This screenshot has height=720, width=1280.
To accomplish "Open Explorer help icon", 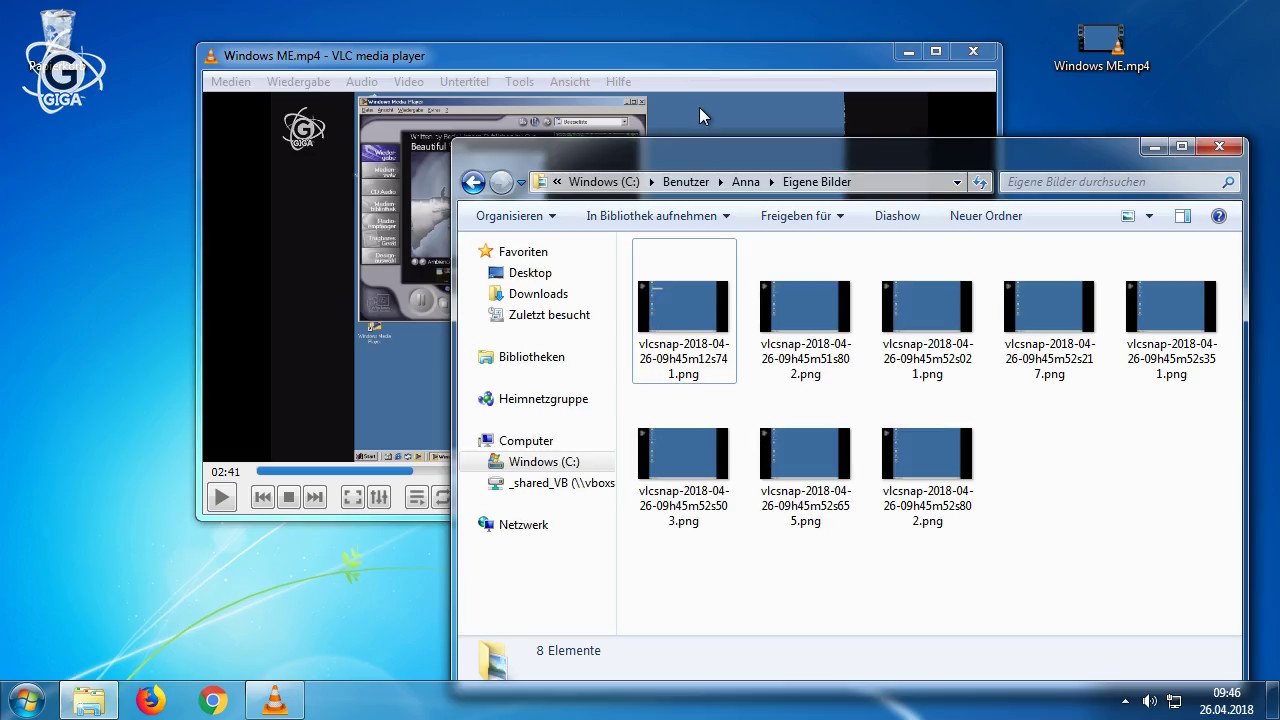I will click(1219, 216).
